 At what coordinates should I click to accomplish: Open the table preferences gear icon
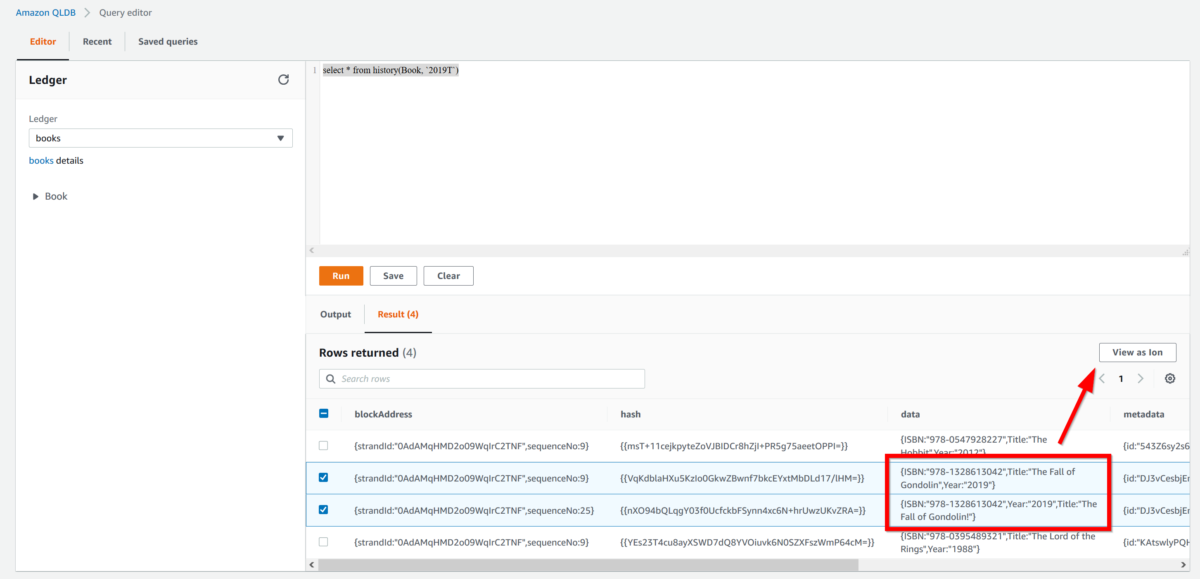point(1170,379)
